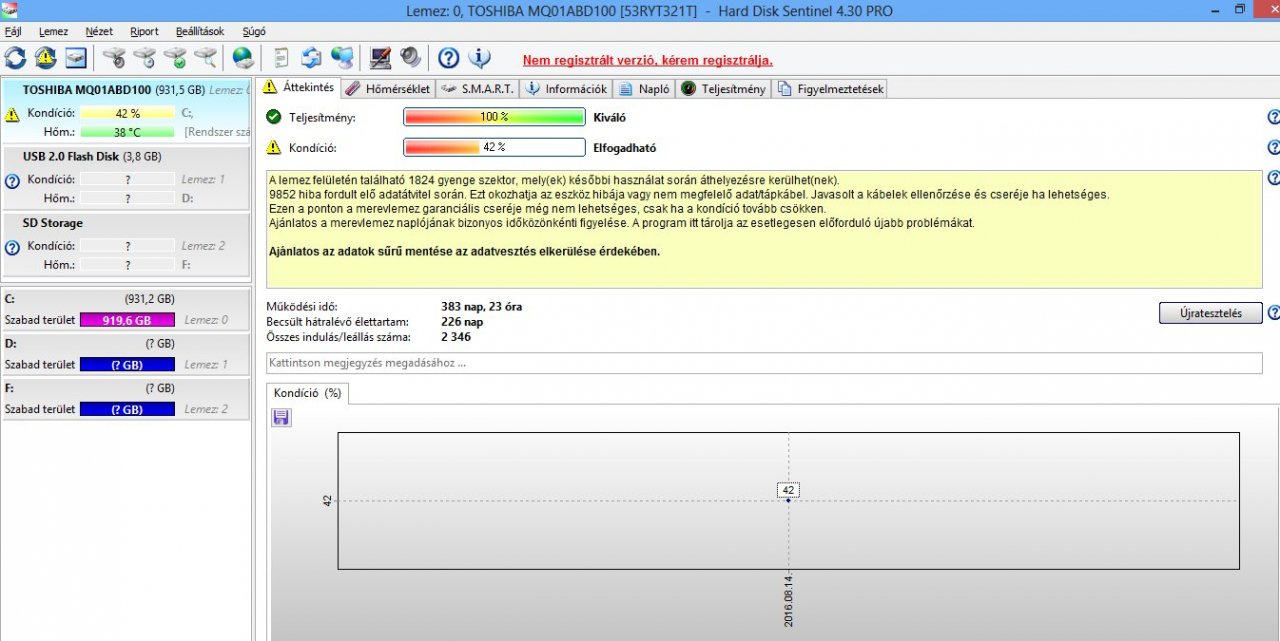Switch to the Hőmérséklet tab
Screen dimensions: 1280x641
pos(388,89)
